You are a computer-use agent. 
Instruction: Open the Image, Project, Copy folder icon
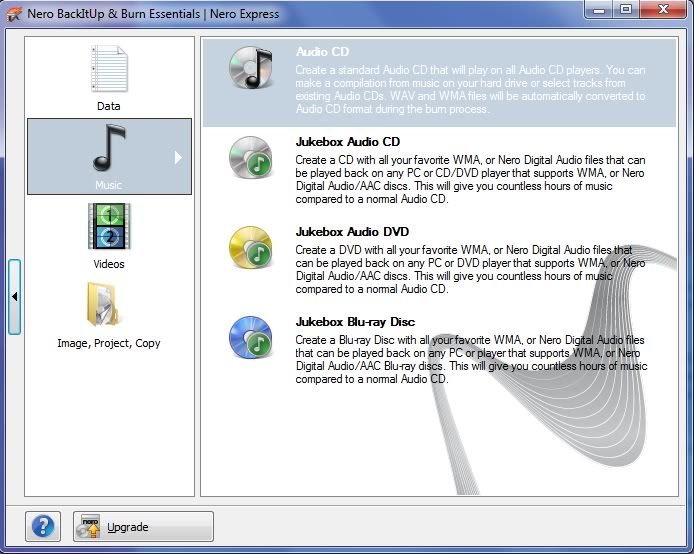click(103, 305)
